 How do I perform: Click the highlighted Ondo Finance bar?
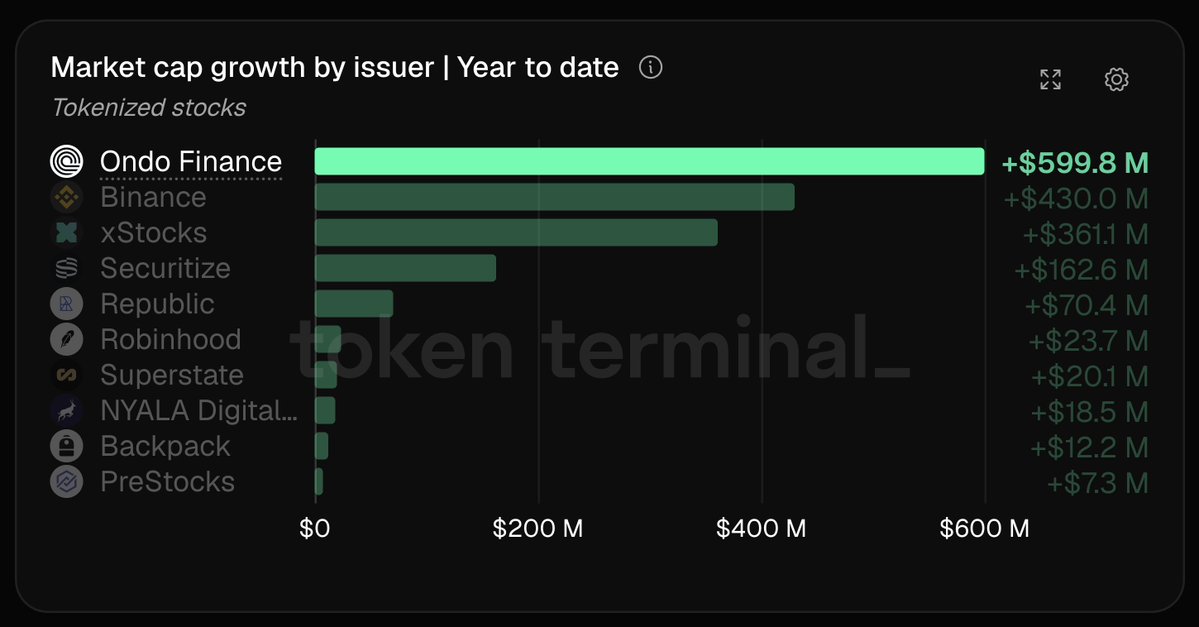pos(649,161)
